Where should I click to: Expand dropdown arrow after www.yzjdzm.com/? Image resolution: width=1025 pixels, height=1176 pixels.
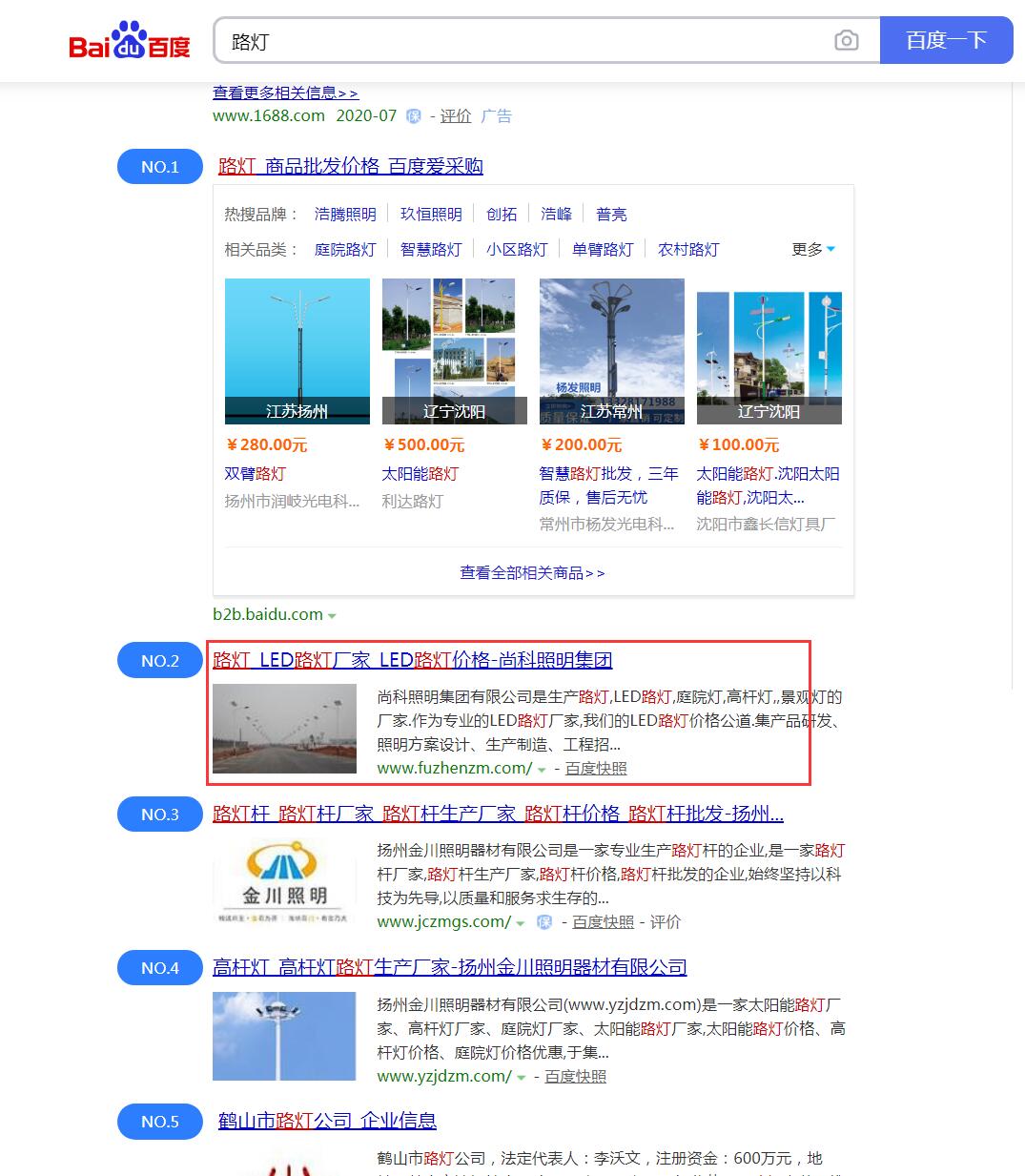pos(521,1078)
